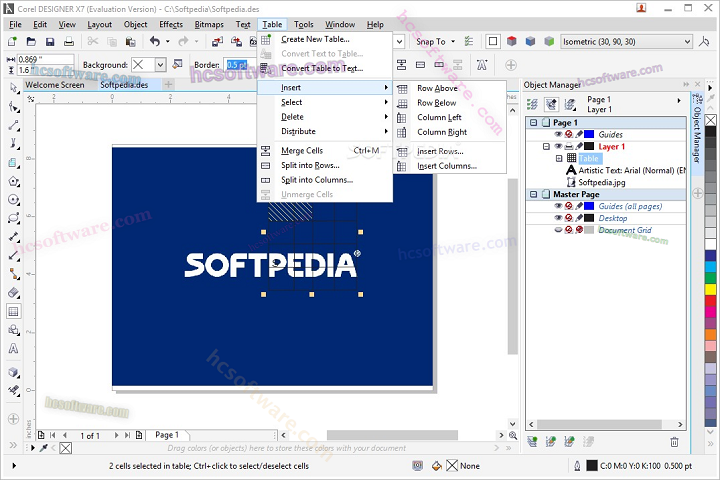Select the Pick tool in the toolbox
The width and height of the screenshot is (720, 480).
pyautogui.click(x=14, y=88)
